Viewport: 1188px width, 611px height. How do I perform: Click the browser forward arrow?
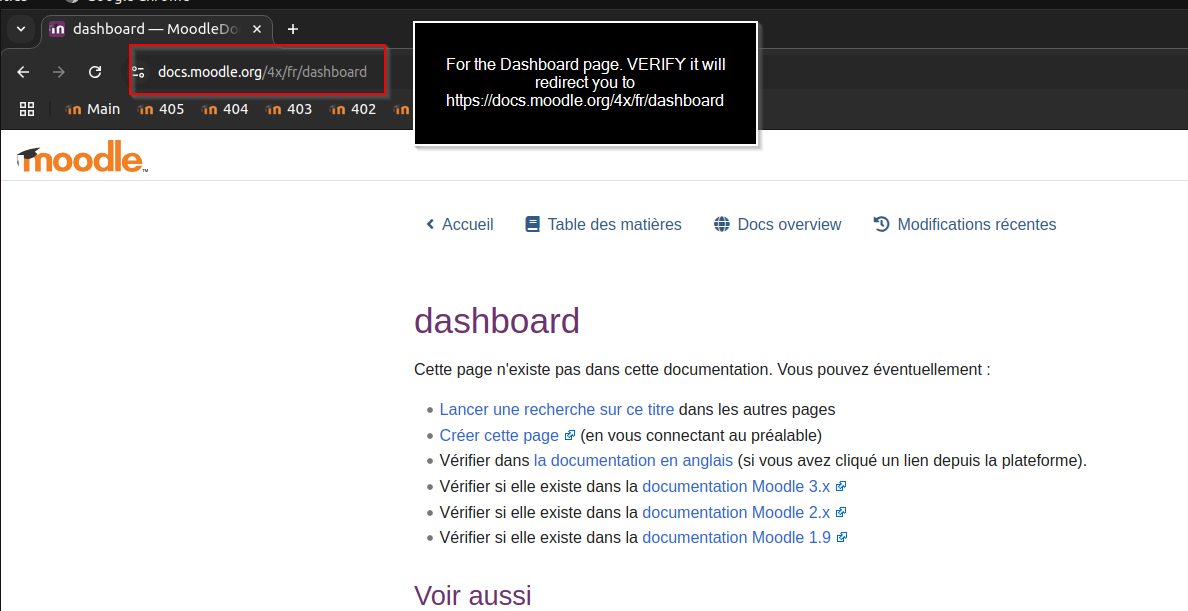click(x=58, y=72)
